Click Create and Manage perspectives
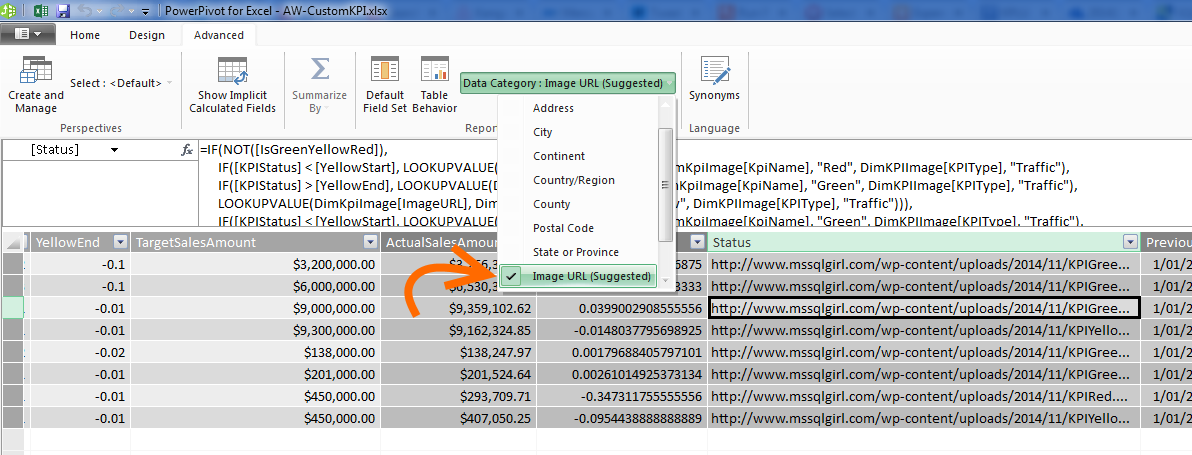1192x455 pixels. click(x=36, y=86)
